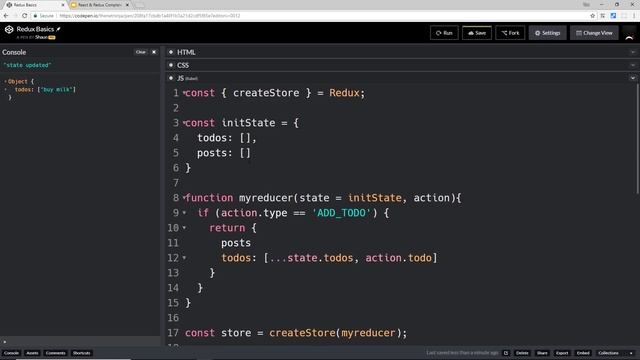Open the Chrome three-dot menu
The height and width of the screenshot is (360, 640).
pos(634,16)
